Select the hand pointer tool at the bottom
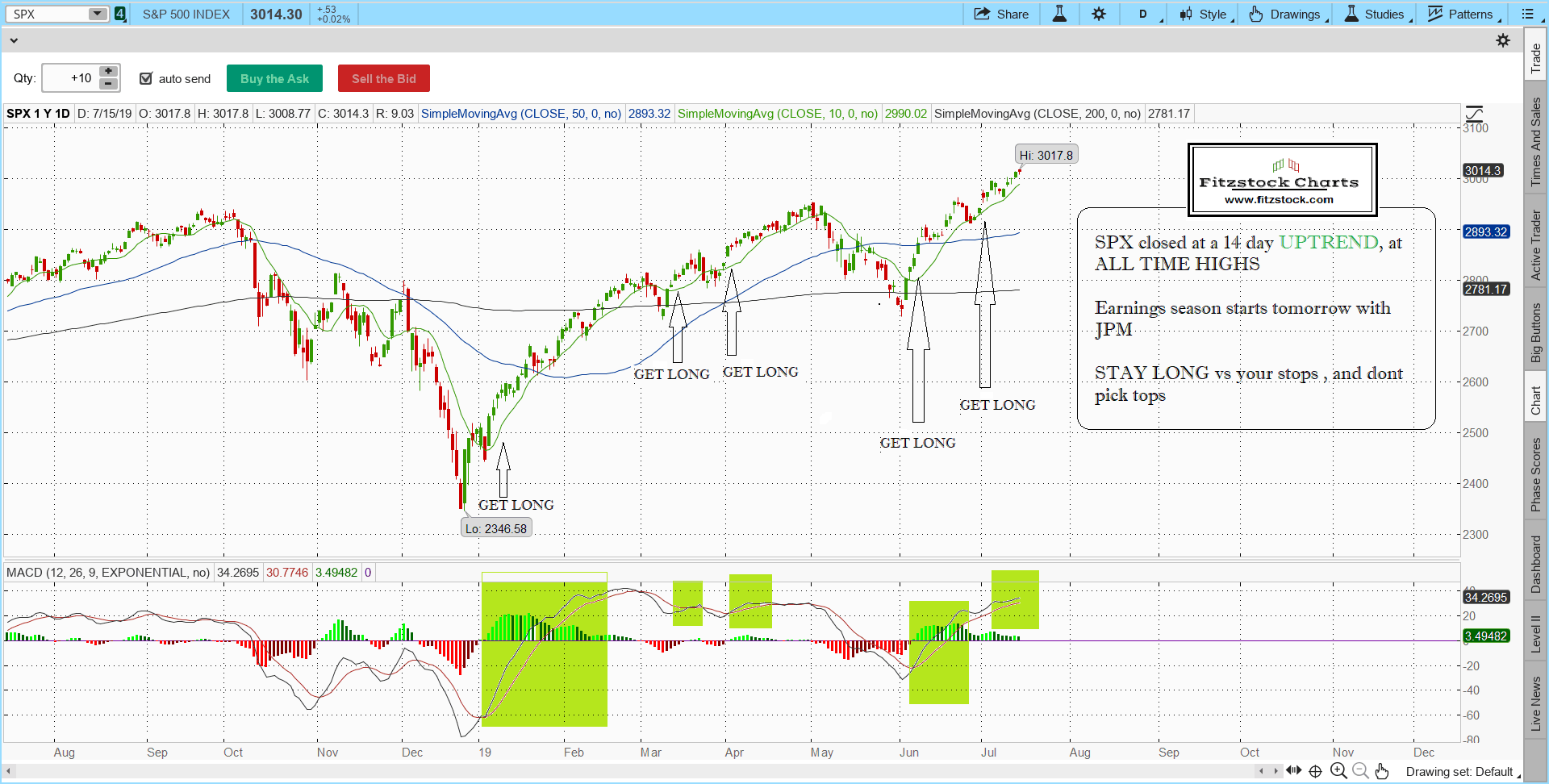The image size is (1549, 784). click(x=1382, y=771)
